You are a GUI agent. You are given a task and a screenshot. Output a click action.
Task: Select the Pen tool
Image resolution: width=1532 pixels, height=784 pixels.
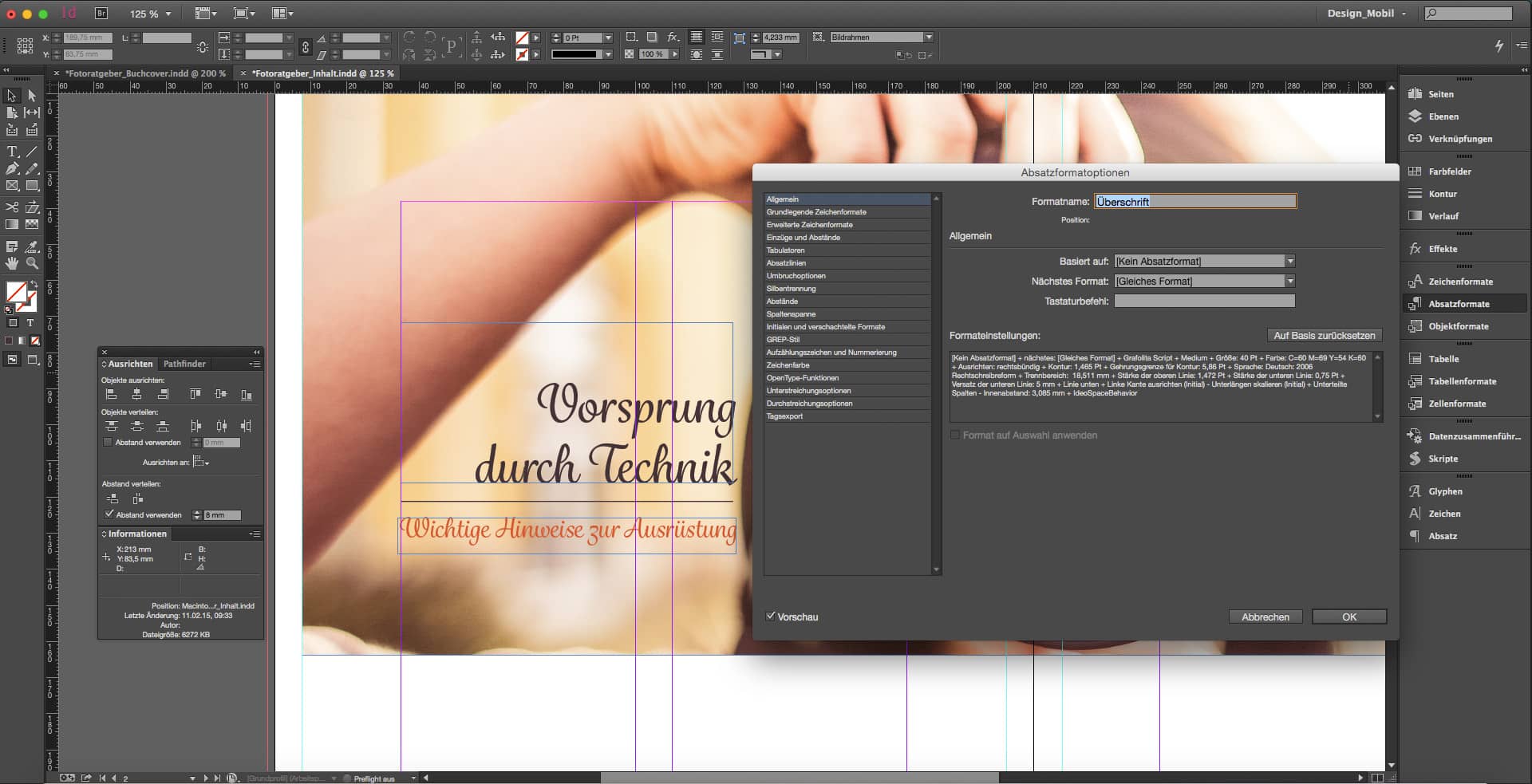pyautogui.click(x=12, y=167)
